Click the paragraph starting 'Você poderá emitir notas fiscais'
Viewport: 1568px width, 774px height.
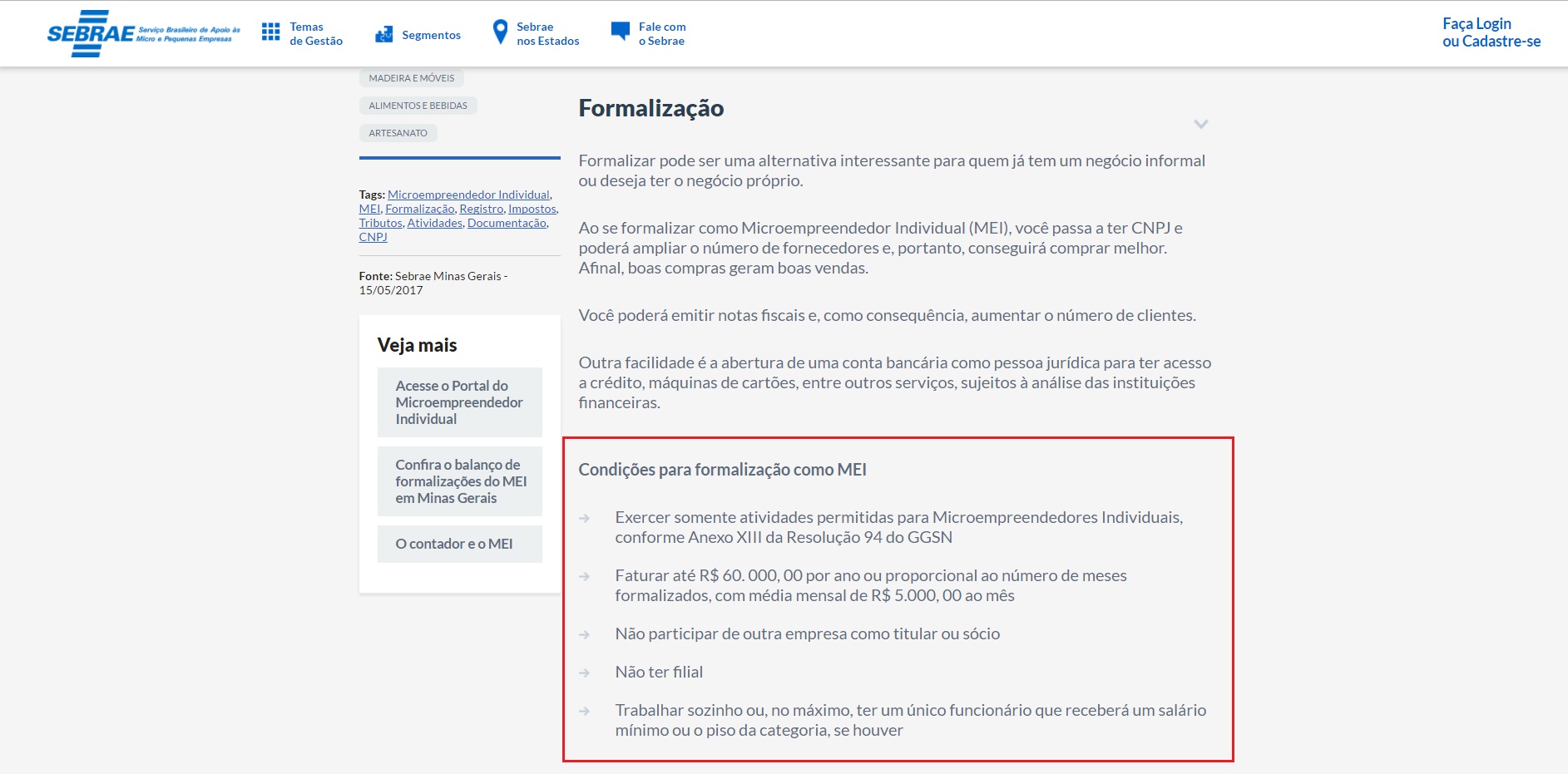click(x=888, y=315)
